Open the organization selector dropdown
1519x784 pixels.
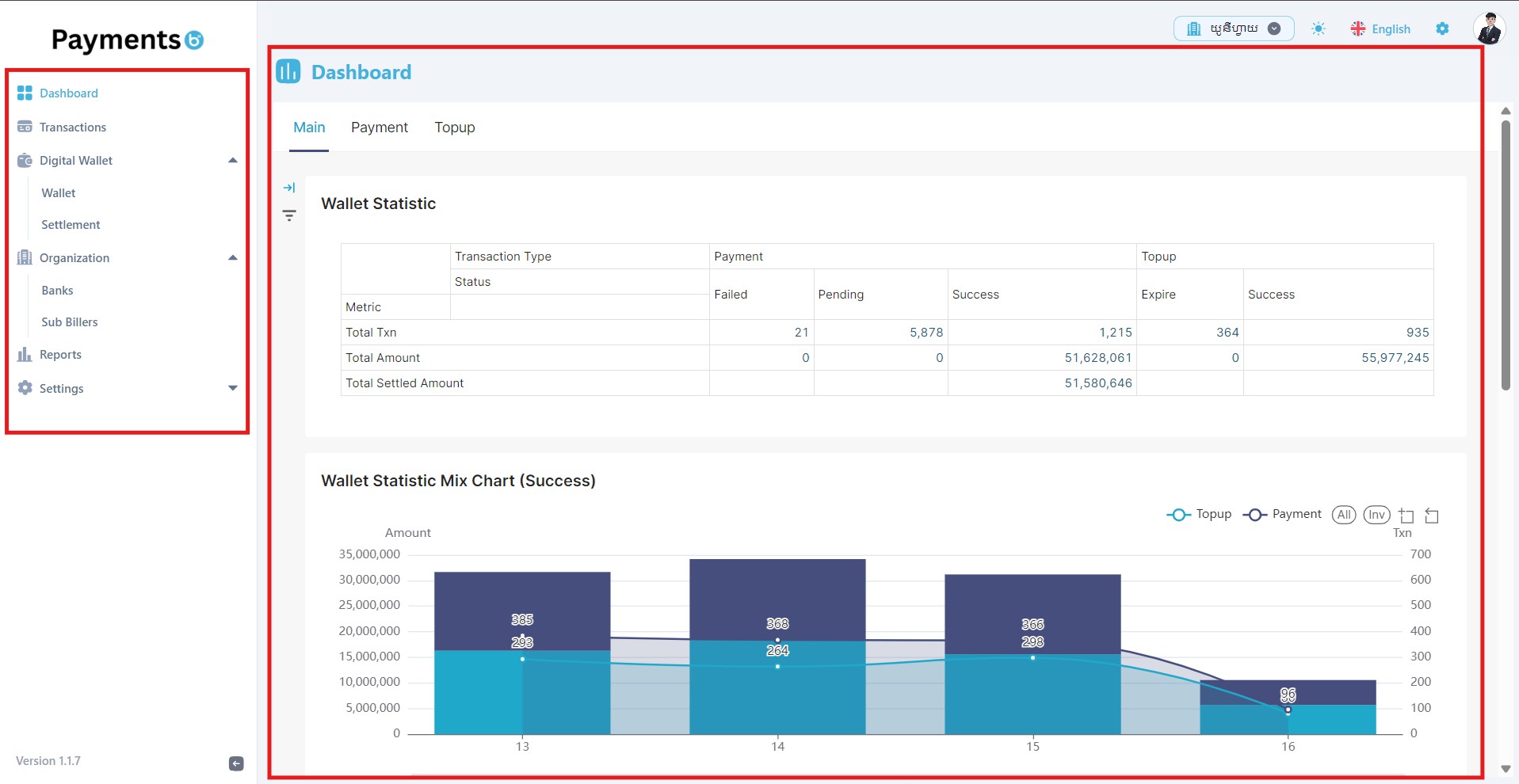(1234, 29)
